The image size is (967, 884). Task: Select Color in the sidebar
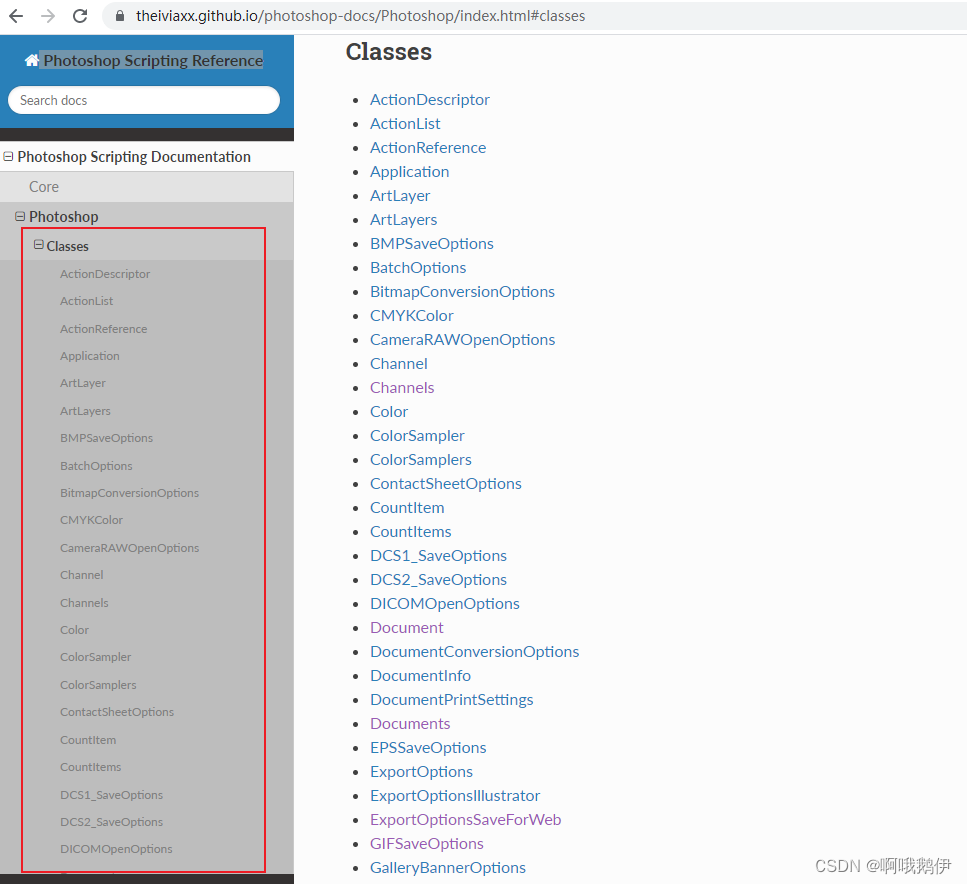coord(74,630)
